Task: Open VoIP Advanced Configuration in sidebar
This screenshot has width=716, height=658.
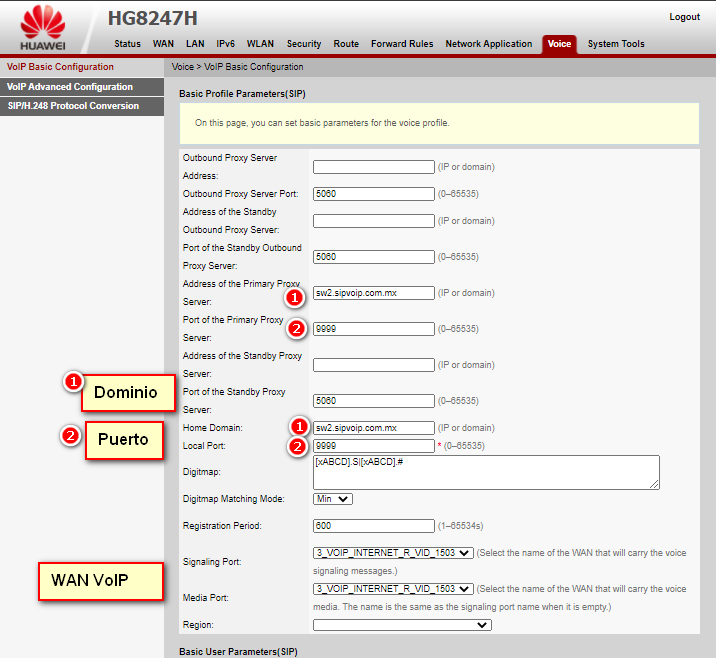Action: (70, 87)
